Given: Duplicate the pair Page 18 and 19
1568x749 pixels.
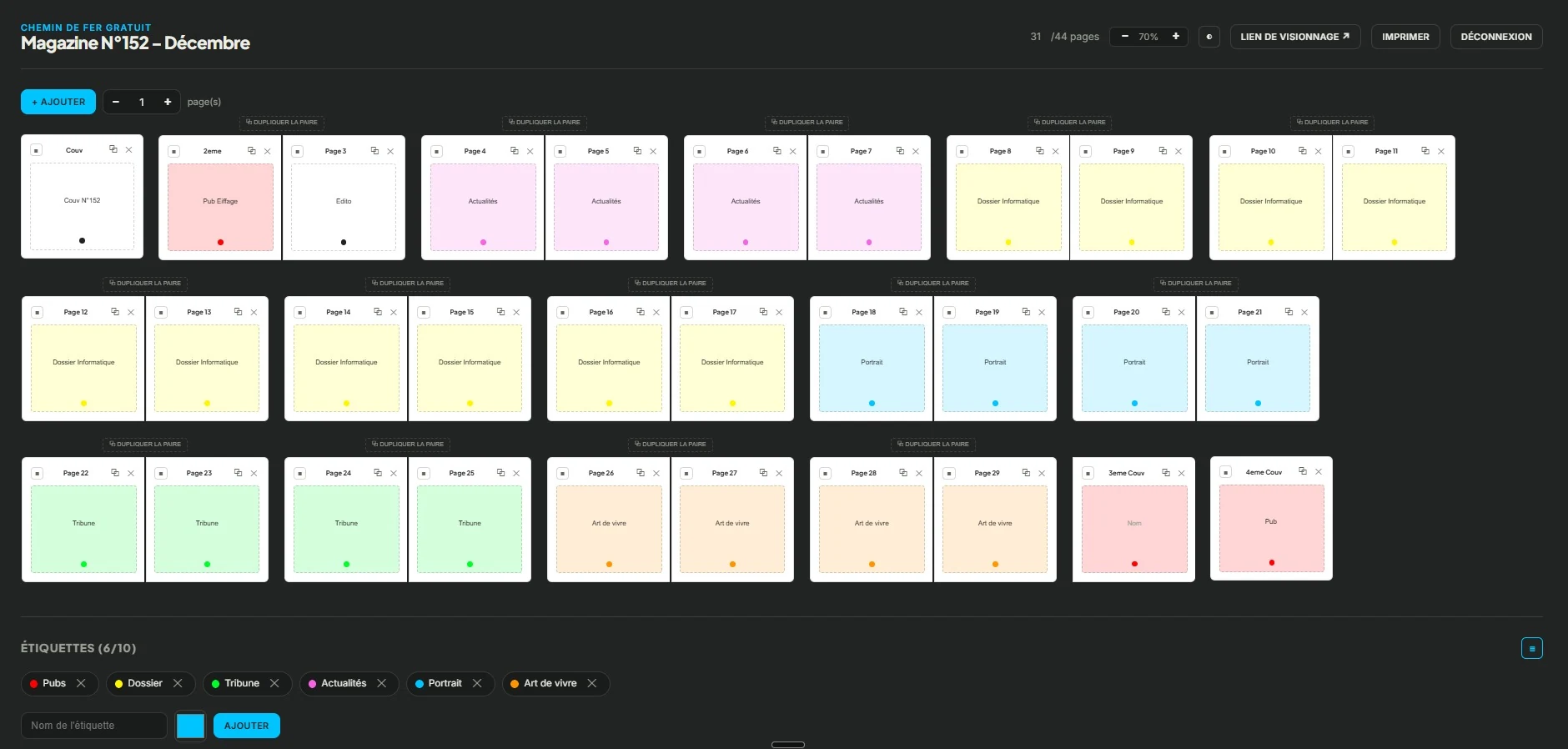Looking at the screenshot, I should [933, 284].
